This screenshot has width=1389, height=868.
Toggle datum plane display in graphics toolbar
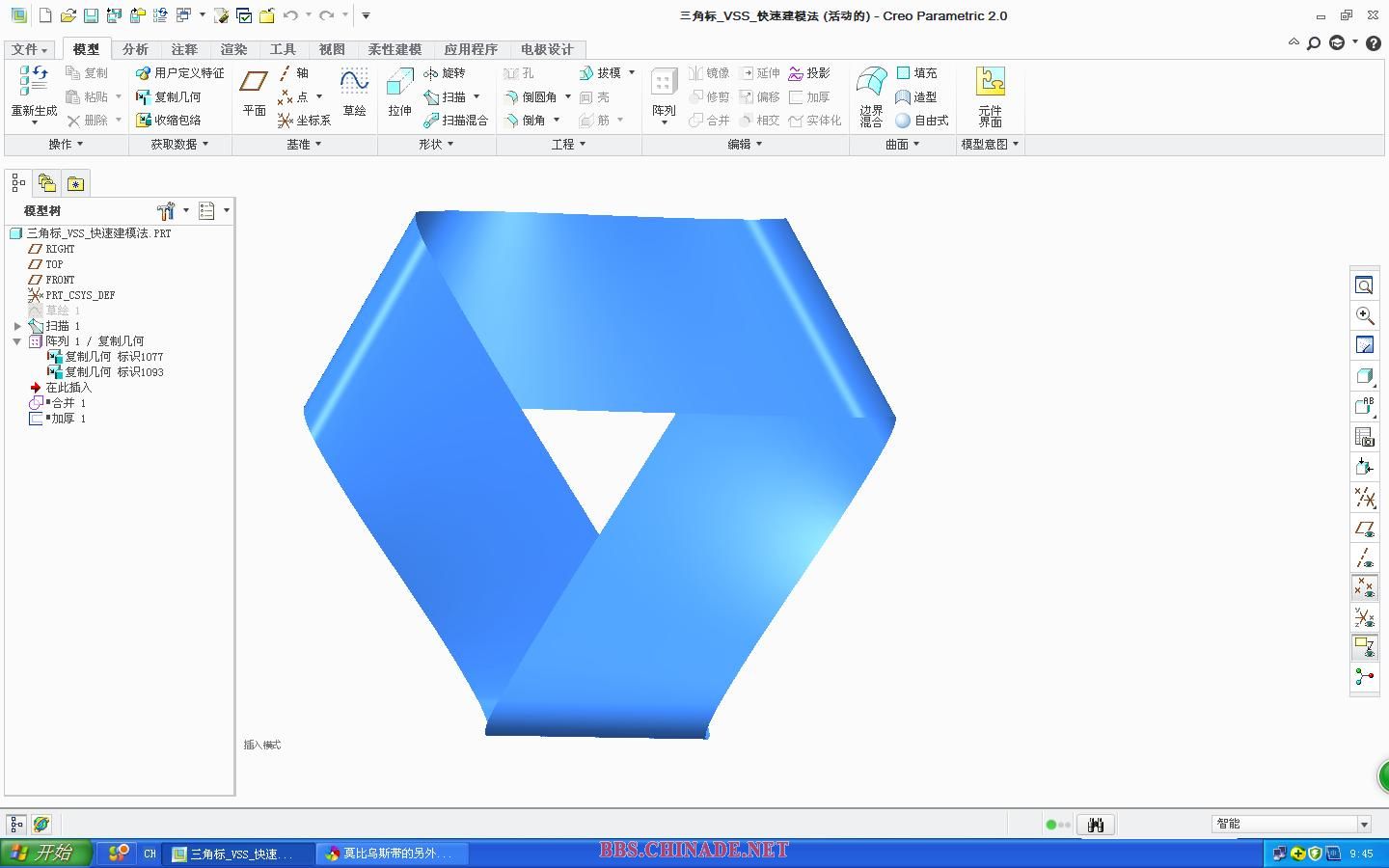[1364, 528]
